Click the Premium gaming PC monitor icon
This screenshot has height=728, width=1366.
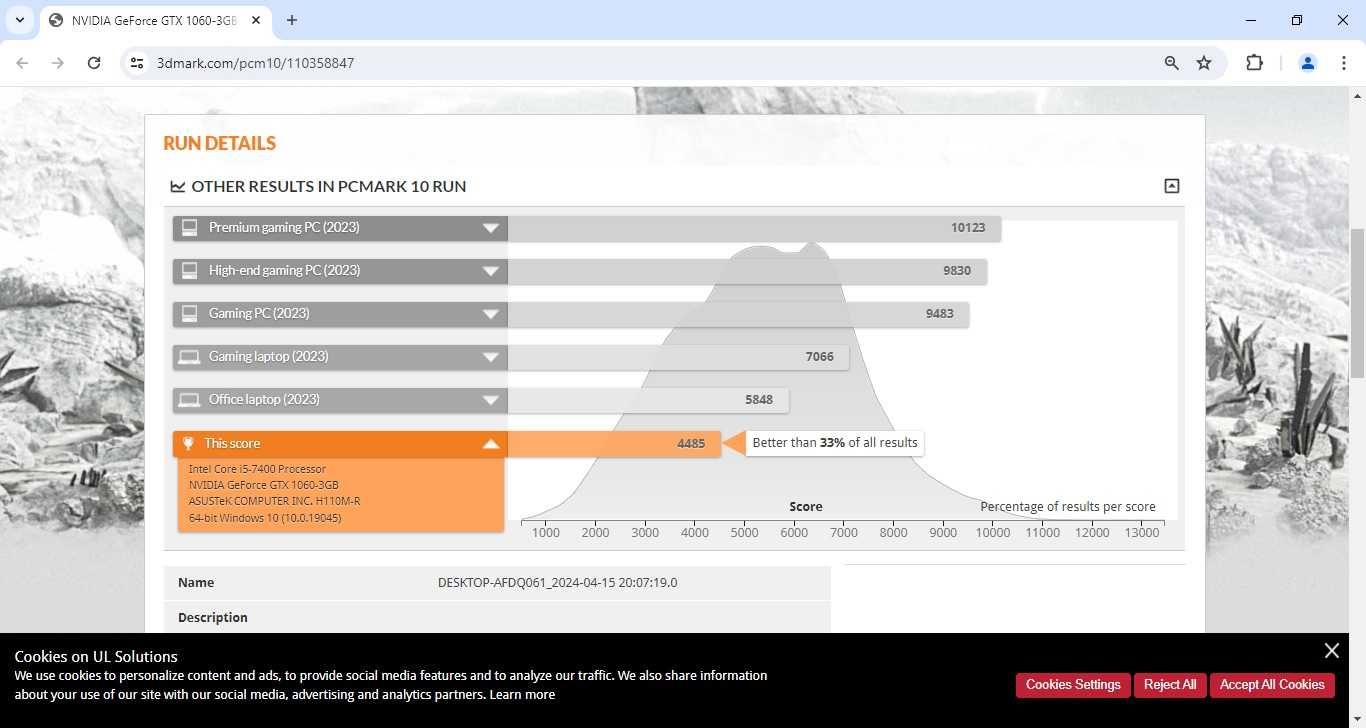pos(189,228)
